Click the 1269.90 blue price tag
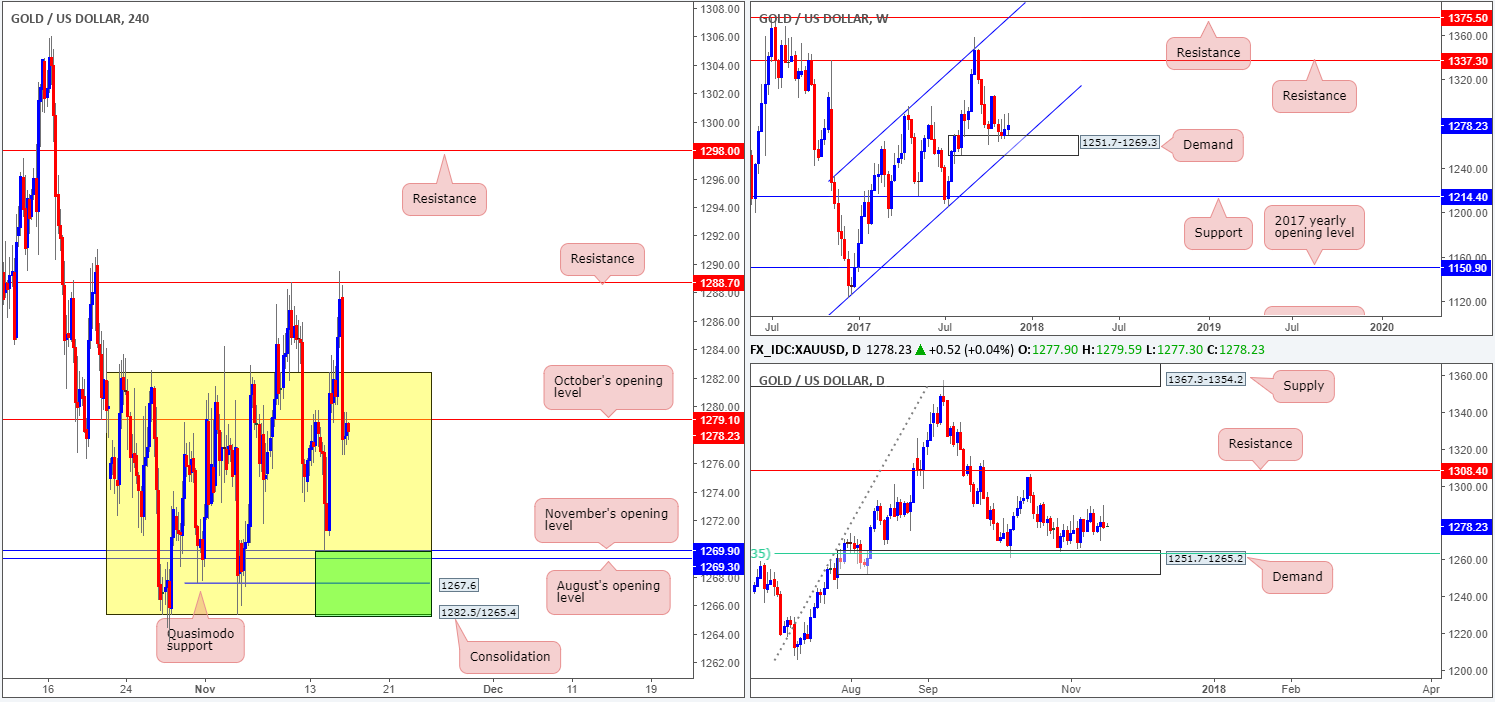 coord(717,551)
